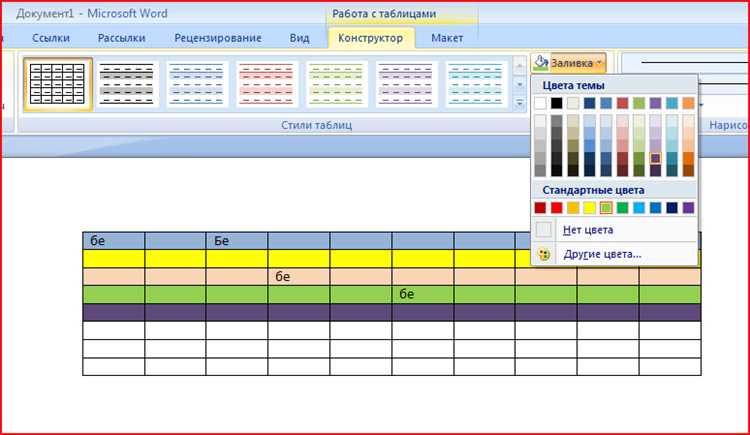This screenshot has height=435, width=750.
Task: Click the Другие цвета palette icon
Action: [544, 254]
